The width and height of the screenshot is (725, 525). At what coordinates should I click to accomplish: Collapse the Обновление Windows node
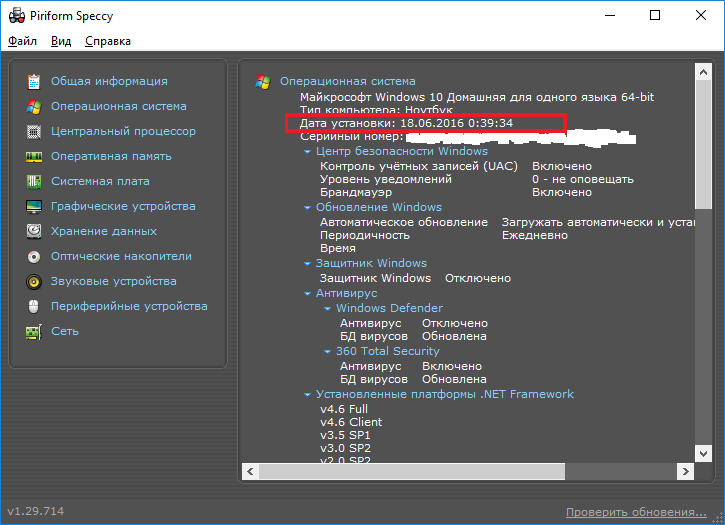pyautogui.click(x=307, y=208)
